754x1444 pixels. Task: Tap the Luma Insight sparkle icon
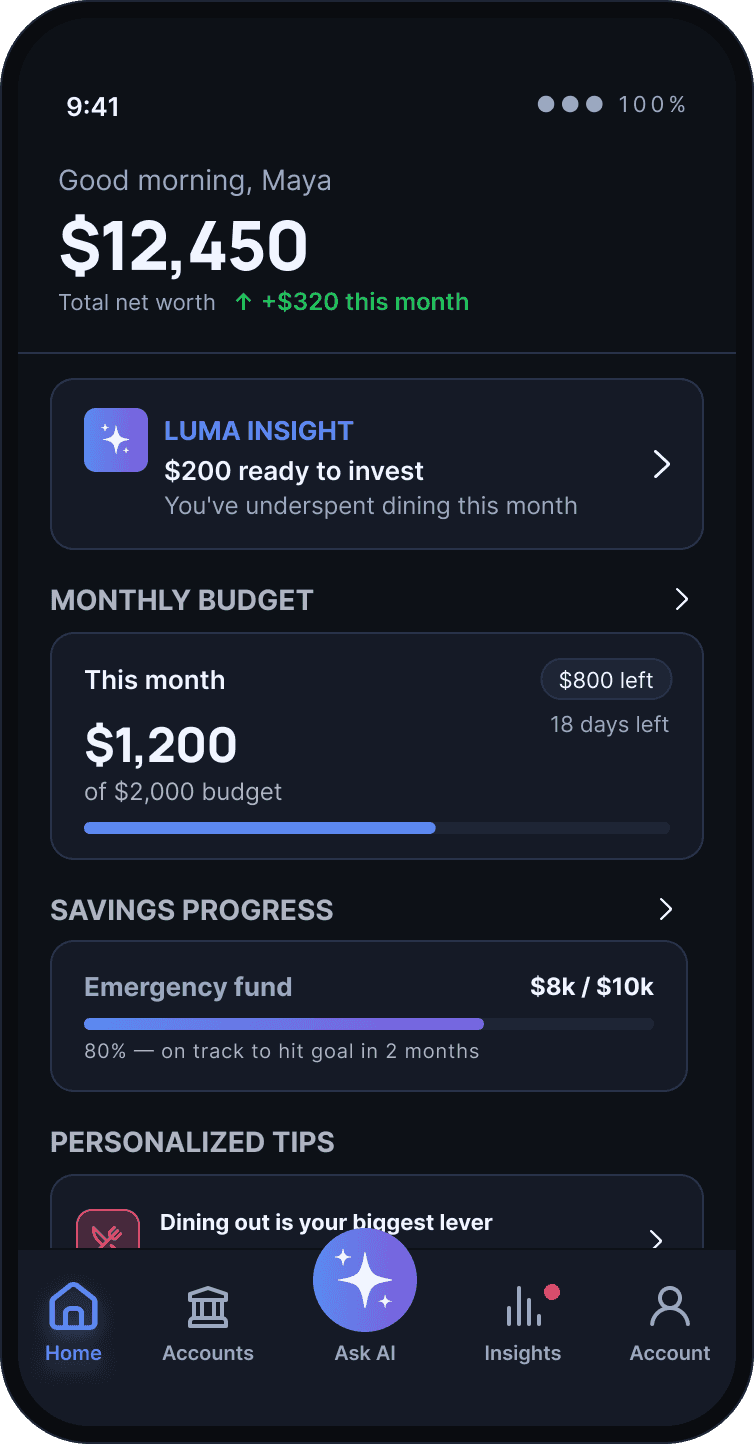coord(116,440)
